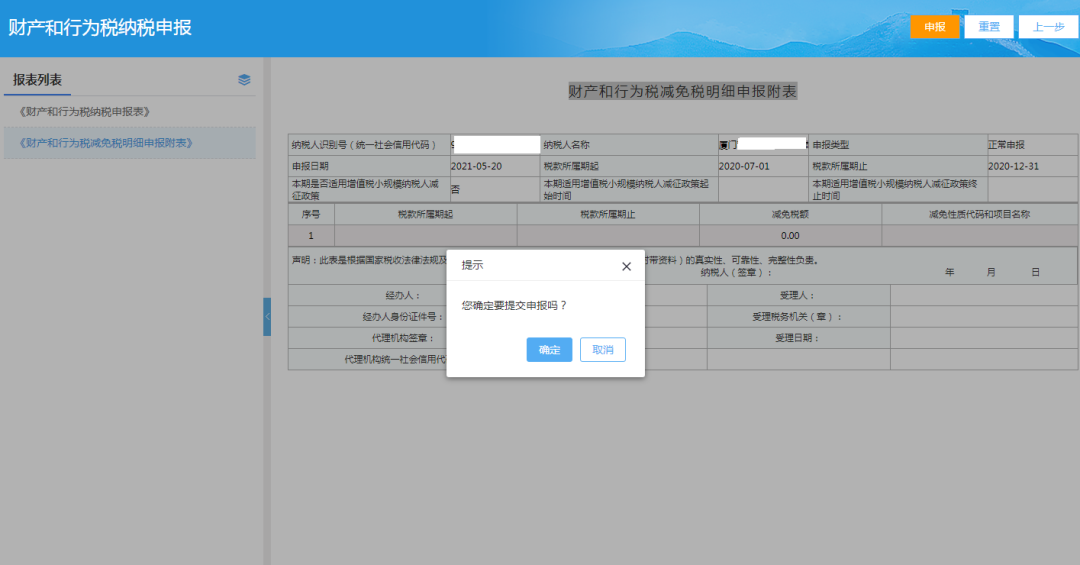The height and width of the screenshot is (565, 1080).
Task: Click the 否 value for small-scale taxpayer policy
Action: tap(455, 189)
